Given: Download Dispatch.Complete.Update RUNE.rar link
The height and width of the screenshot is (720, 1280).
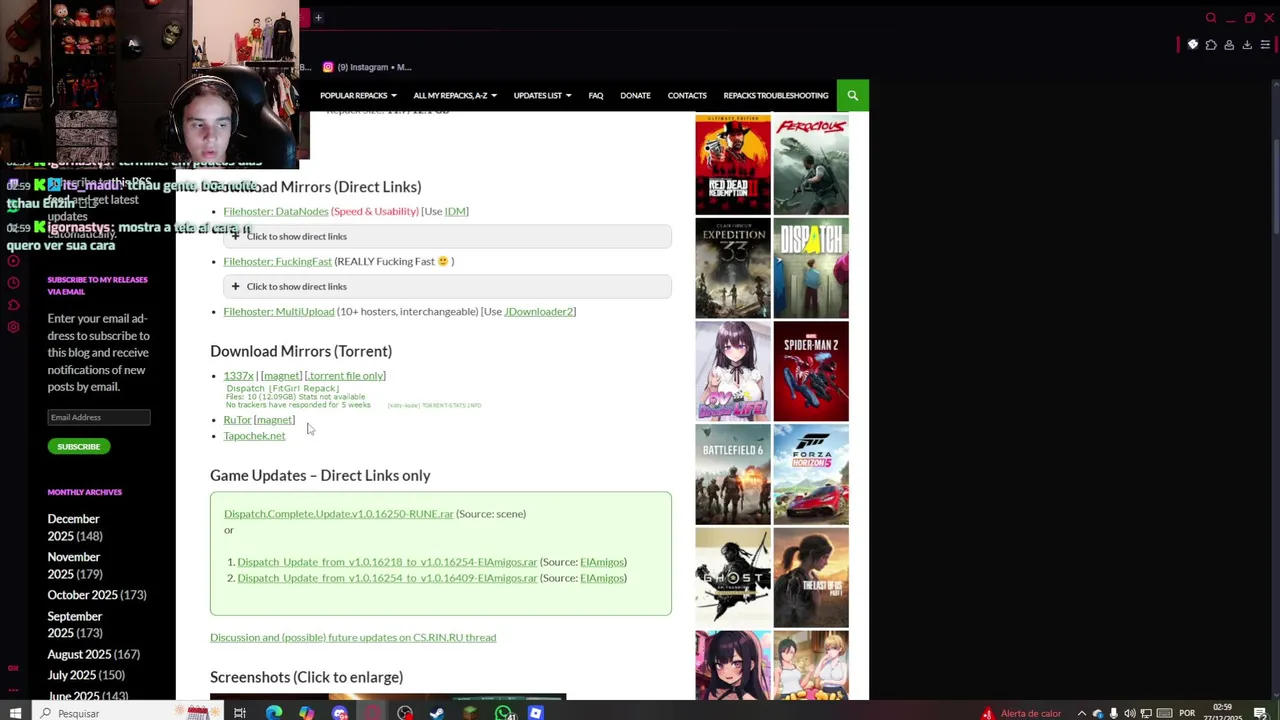Looking at the screenshot, I should (339, 513).
